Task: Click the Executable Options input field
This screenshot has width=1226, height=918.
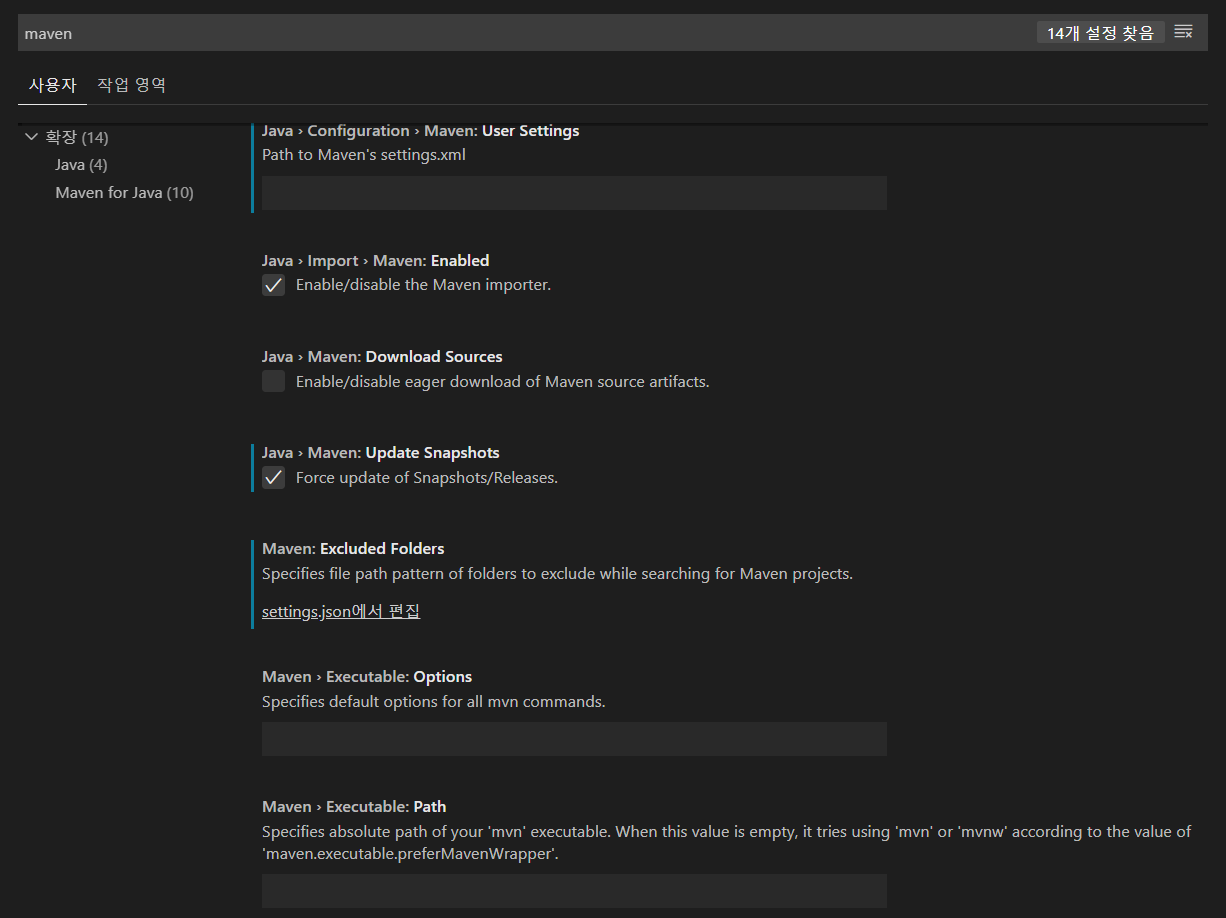Action: pos(574,739)
